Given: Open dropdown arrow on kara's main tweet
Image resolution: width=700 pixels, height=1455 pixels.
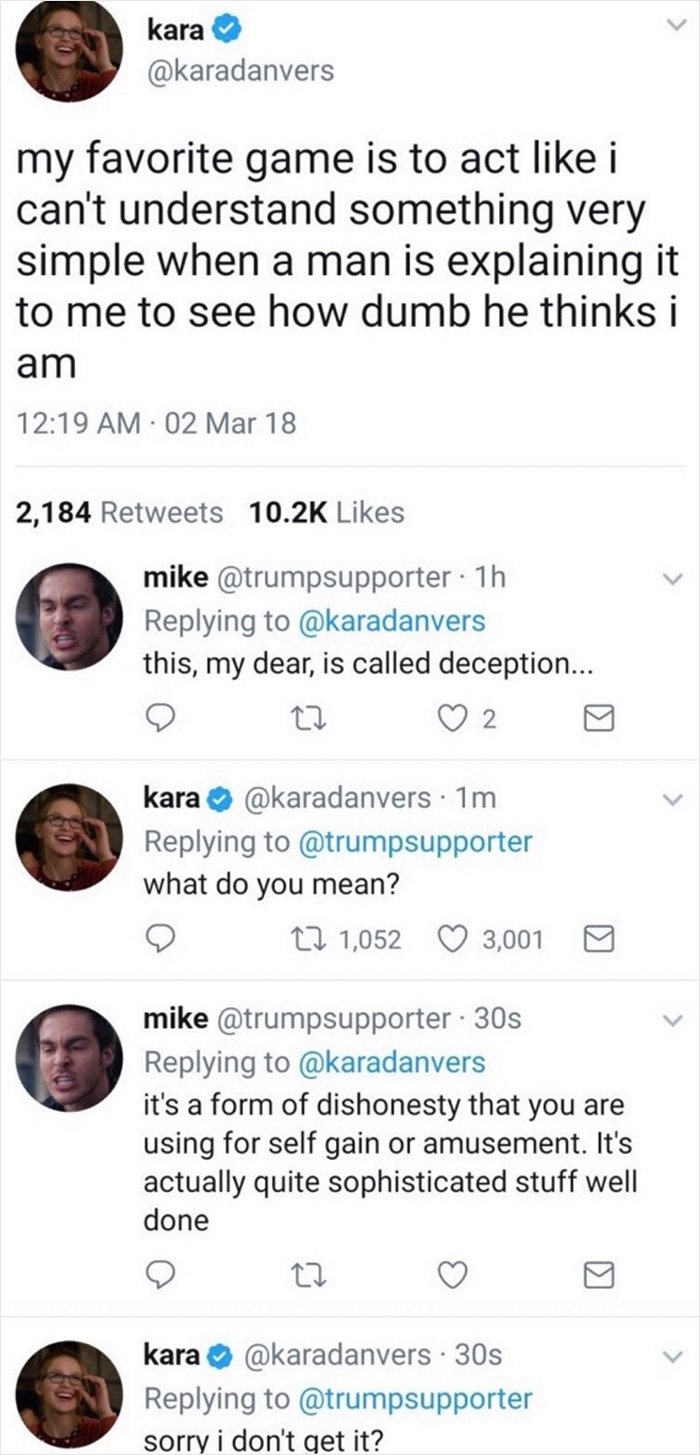Looking at the screenshot, I should coord(671,34).
